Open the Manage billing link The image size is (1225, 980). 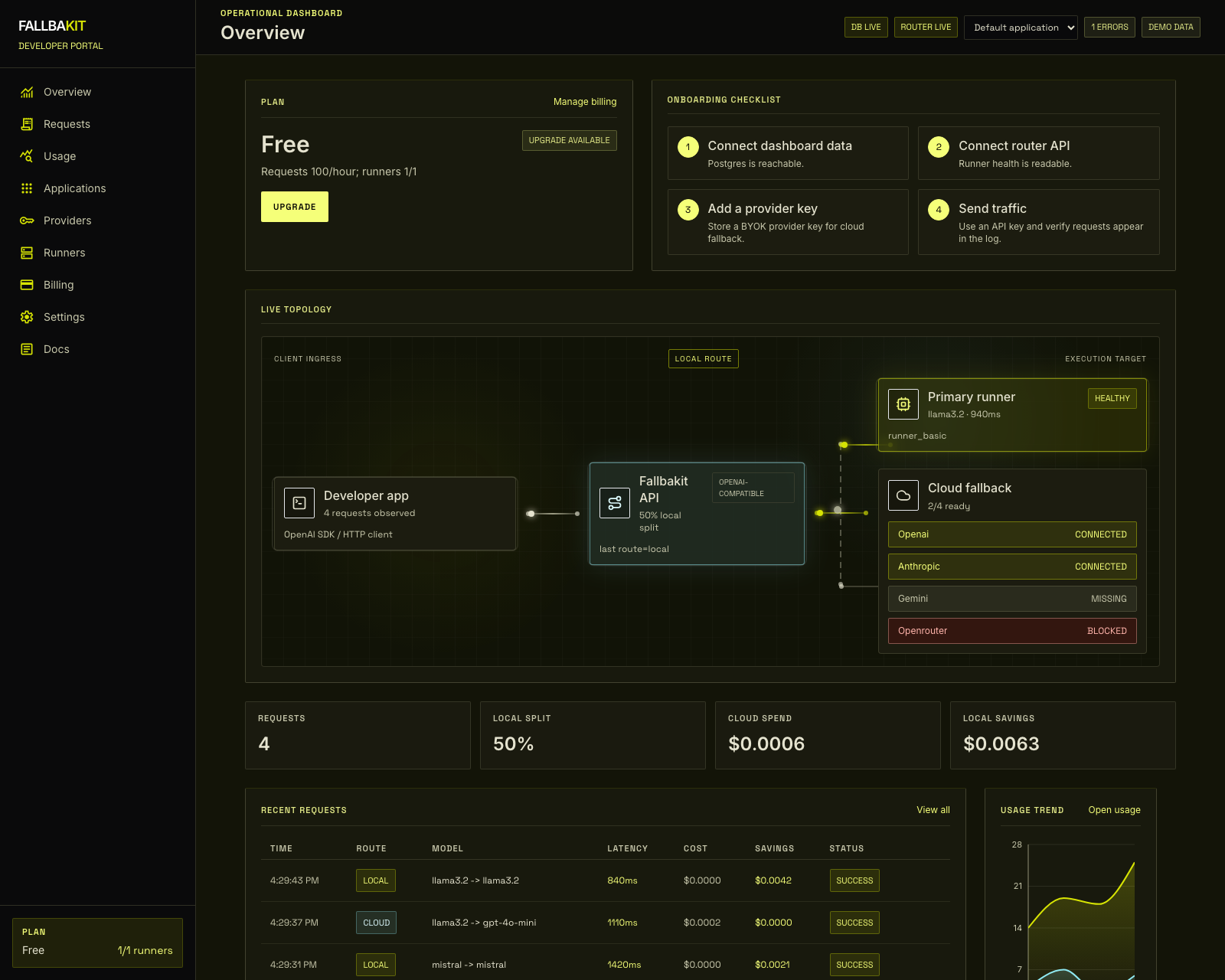point(585,102)
